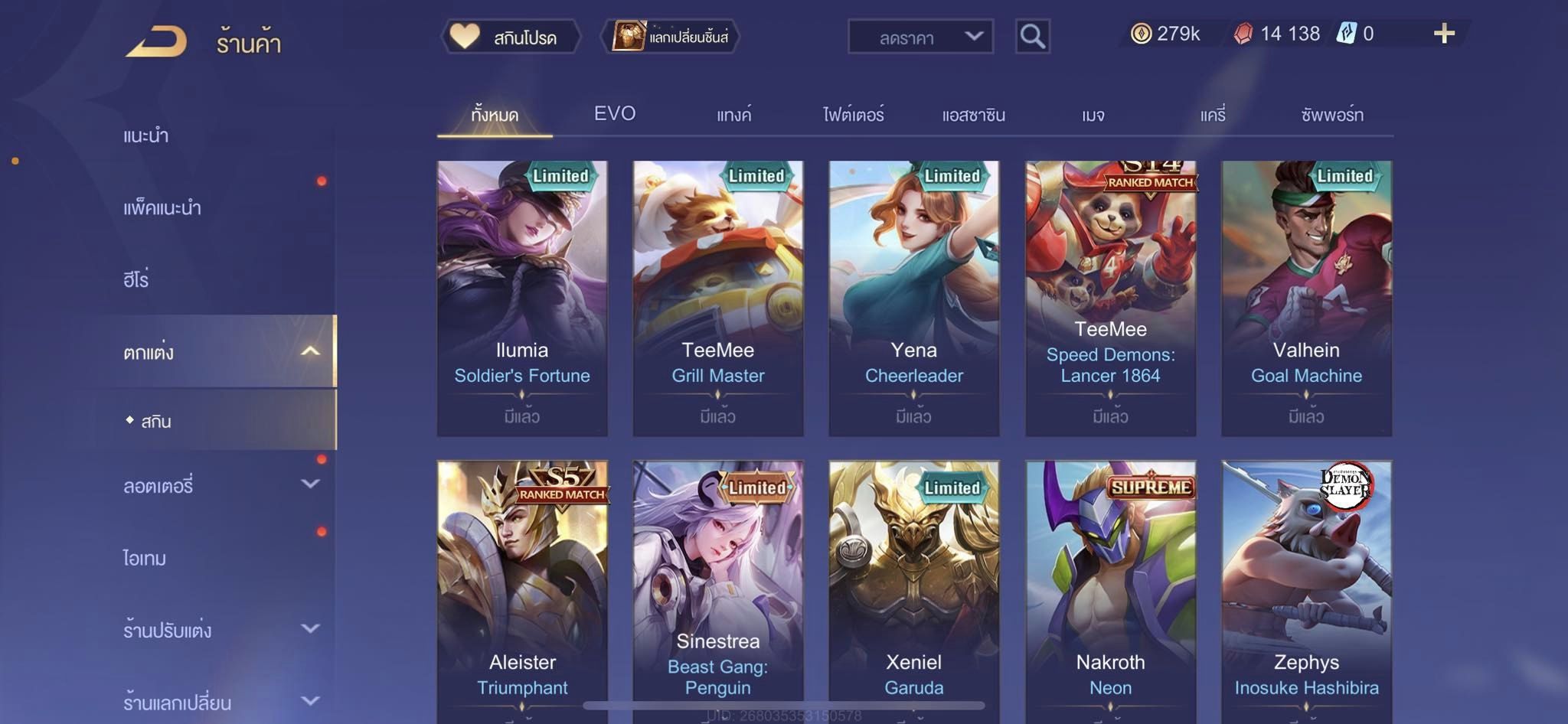Viewport: 1568px width, 724px height.
Task: Open the Ilumia Soldier's Fortune skin card
Action: pos(522,298)
